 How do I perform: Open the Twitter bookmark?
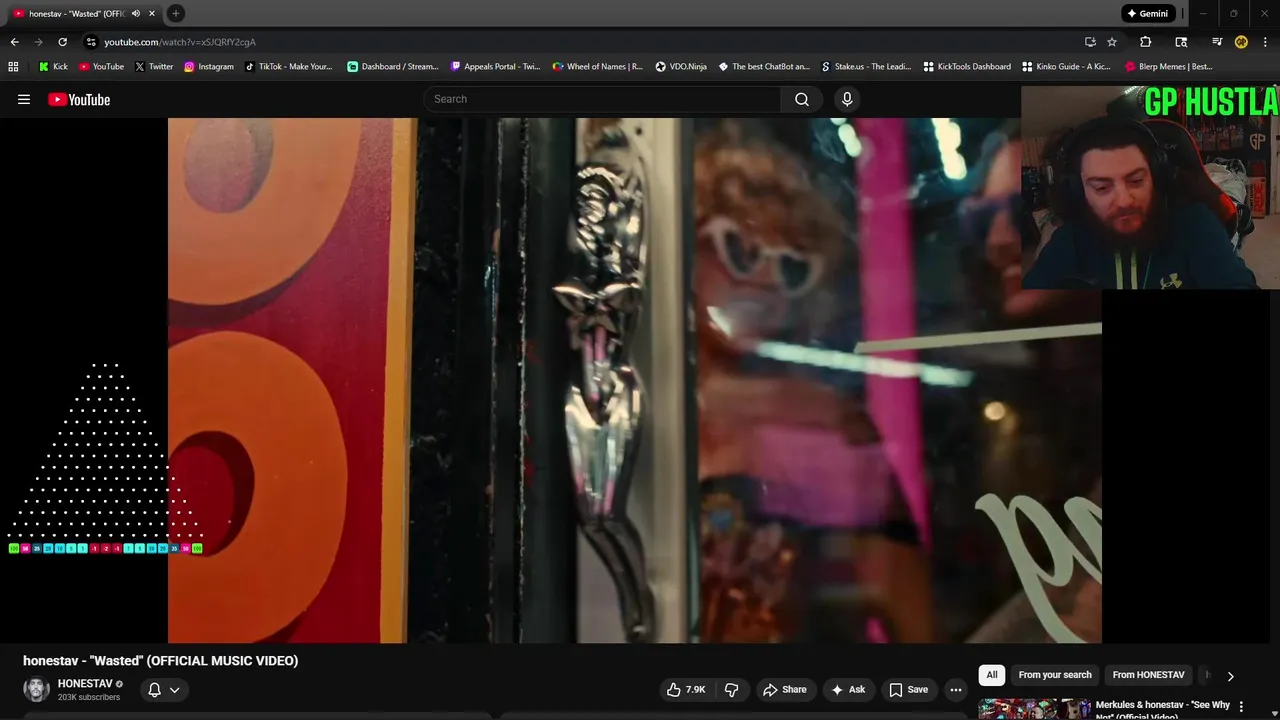tap(154, 67)
